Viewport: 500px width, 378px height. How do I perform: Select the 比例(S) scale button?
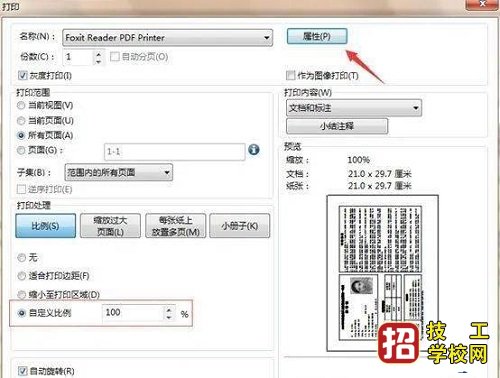(46, 226)
